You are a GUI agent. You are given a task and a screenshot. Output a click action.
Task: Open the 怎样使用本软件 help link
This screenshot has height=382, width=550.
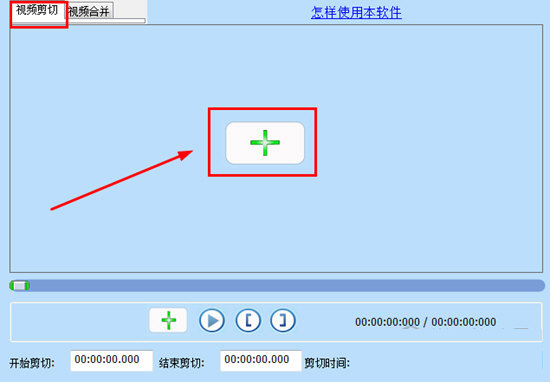356,13
